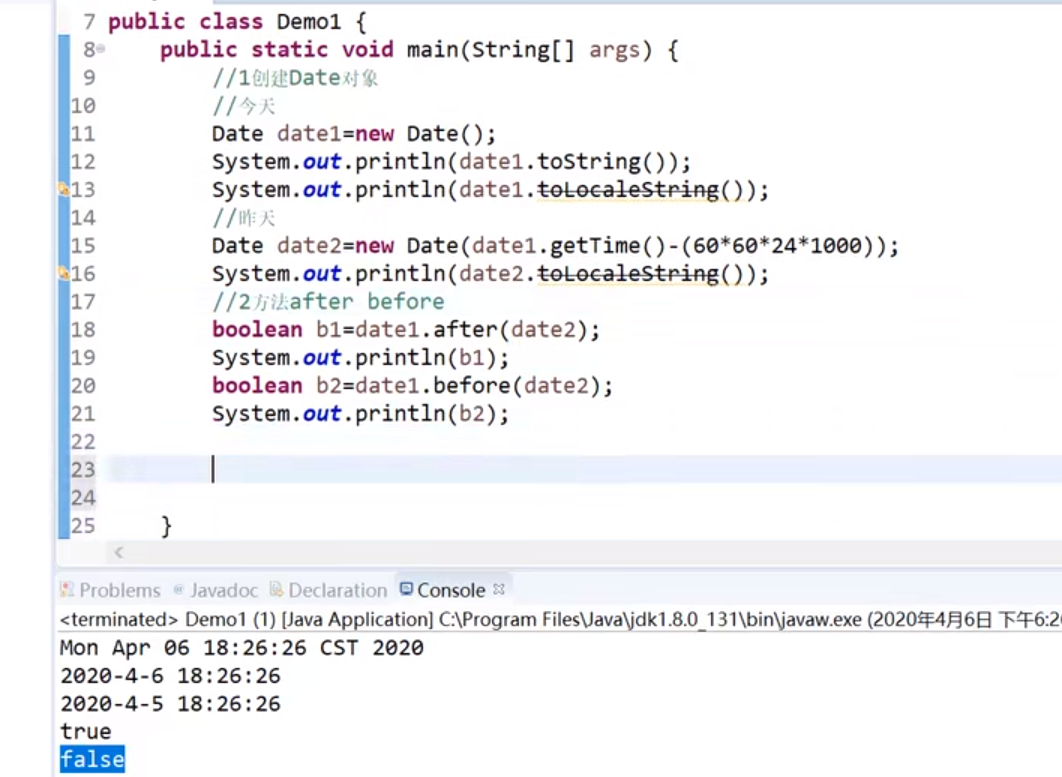Click the Console tab icon
1062x777 pixels.
click(x=406, y=589)
